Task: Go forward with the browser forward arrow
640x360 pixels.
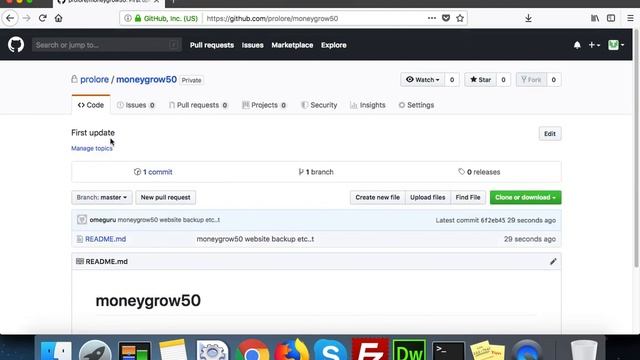Action: pyautogui.click(x=27, y=18)
